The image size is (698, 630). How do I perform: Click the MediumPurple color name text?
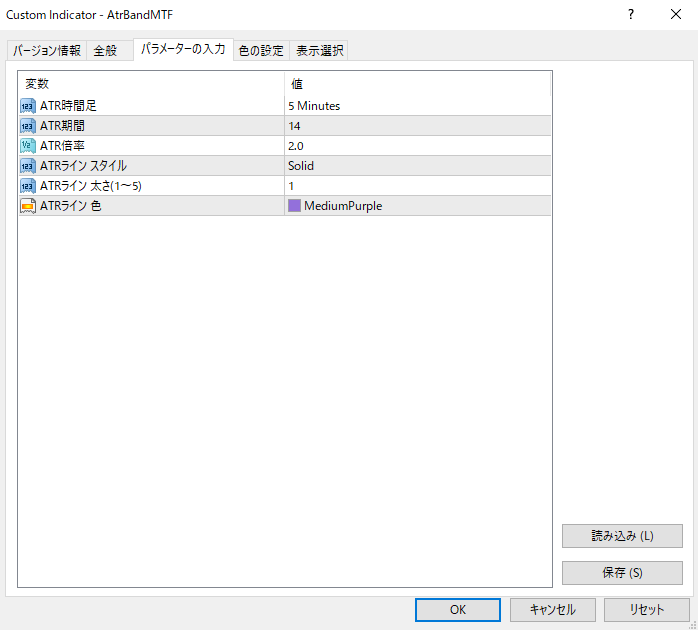(343, 206)
